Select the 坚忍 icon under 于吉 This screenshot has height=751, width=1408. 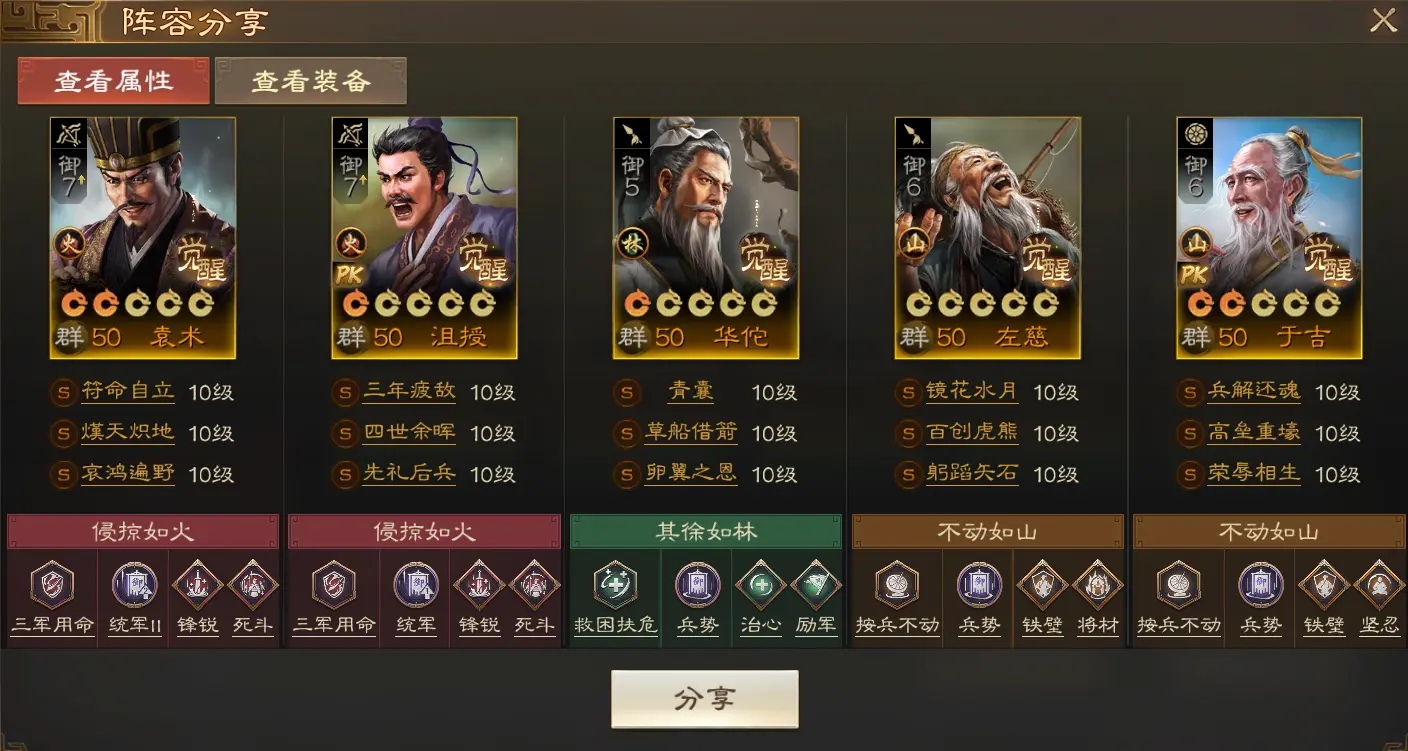coord(1380,585)
